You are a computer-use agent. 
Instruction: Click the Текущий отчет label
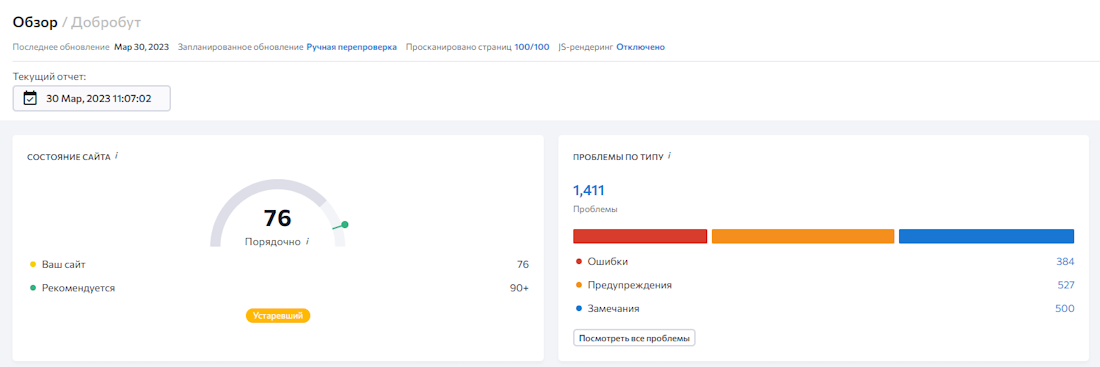pyautogui.click(x=49, y=76)
